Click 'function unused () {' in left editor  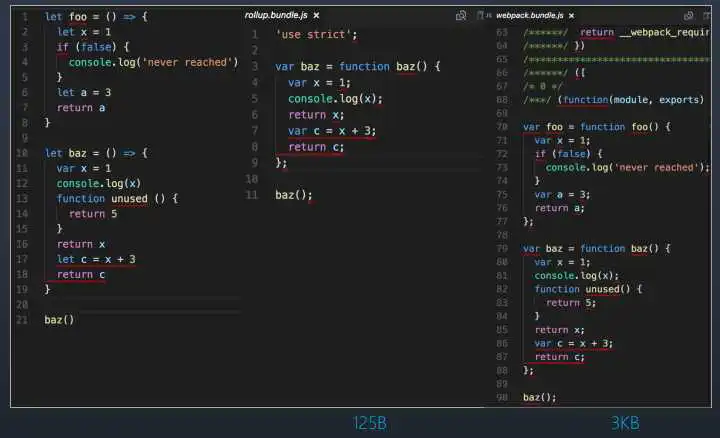point(117,199)
